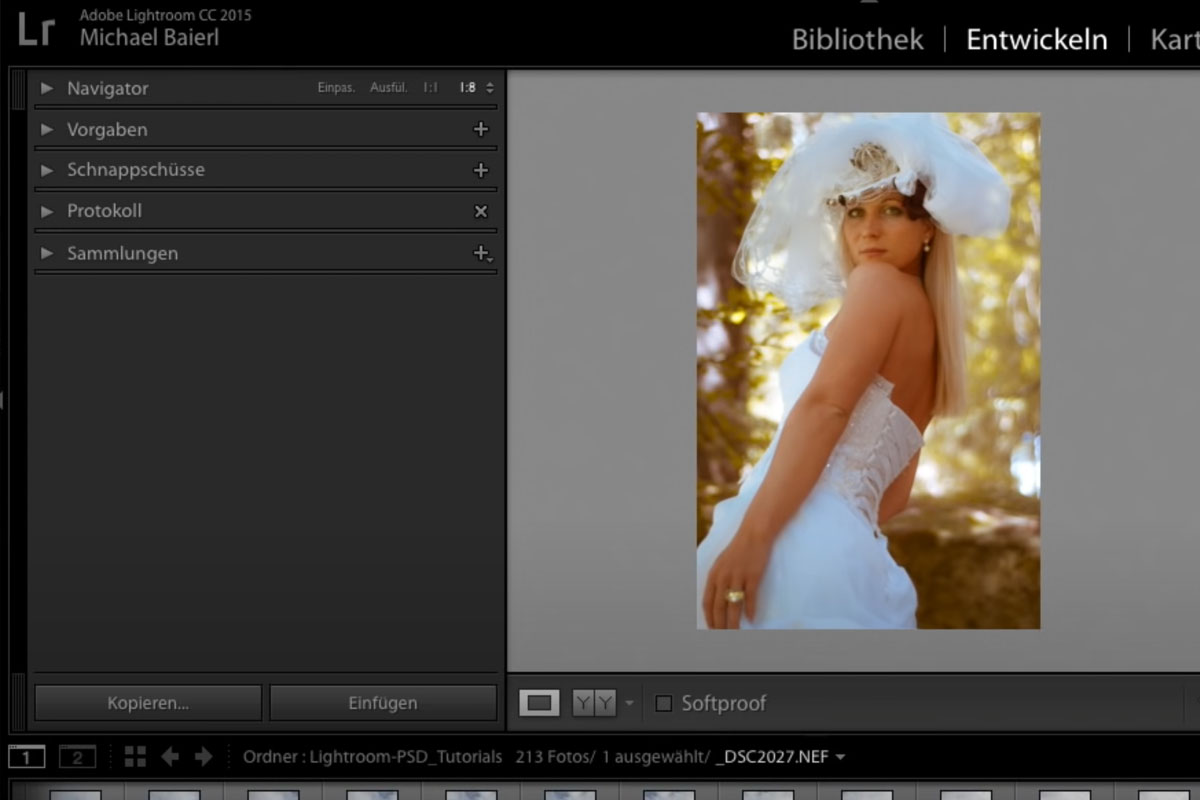The image size is (1200, 800).
Task: Open before/after view options arrow
Action: [x=629, y=703]
